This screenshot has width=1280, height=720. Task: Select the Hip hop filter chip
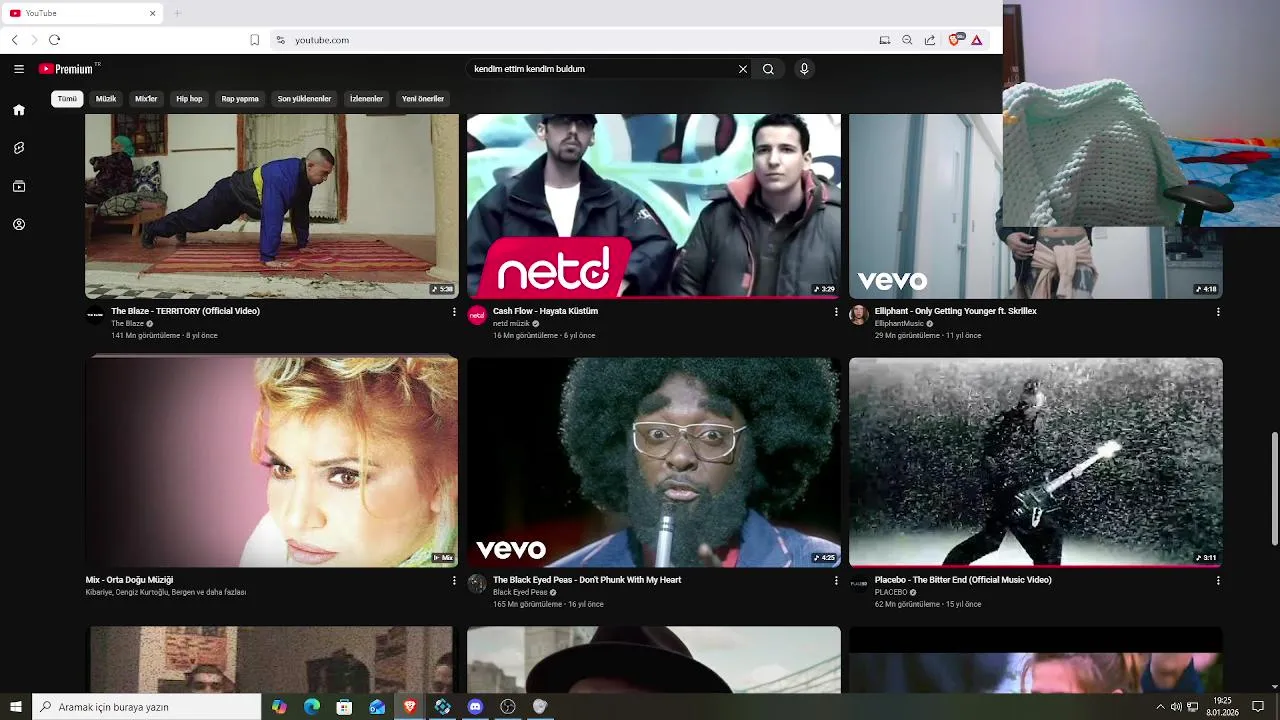point(189,99)
